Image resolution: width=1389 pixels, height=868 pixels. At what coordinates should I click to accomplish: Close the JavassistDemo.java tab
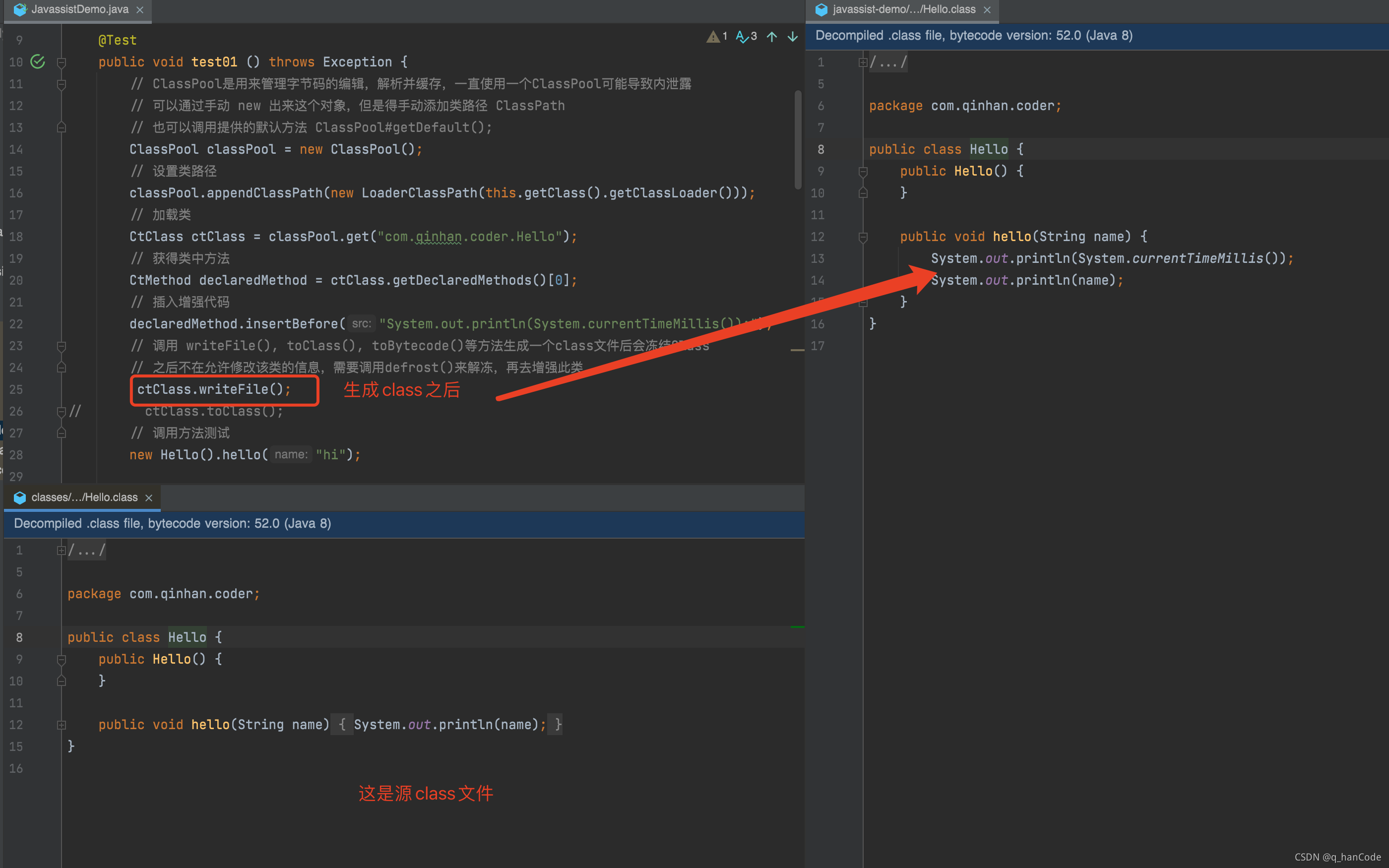(x=140, y=10)
